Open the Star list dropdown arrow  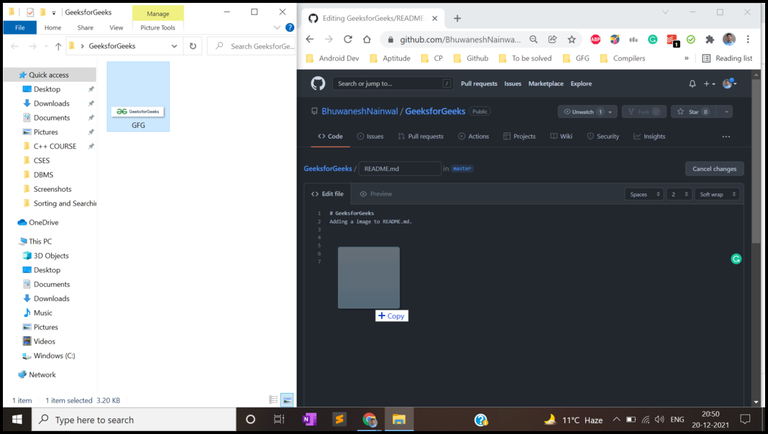tap(726, 112)
